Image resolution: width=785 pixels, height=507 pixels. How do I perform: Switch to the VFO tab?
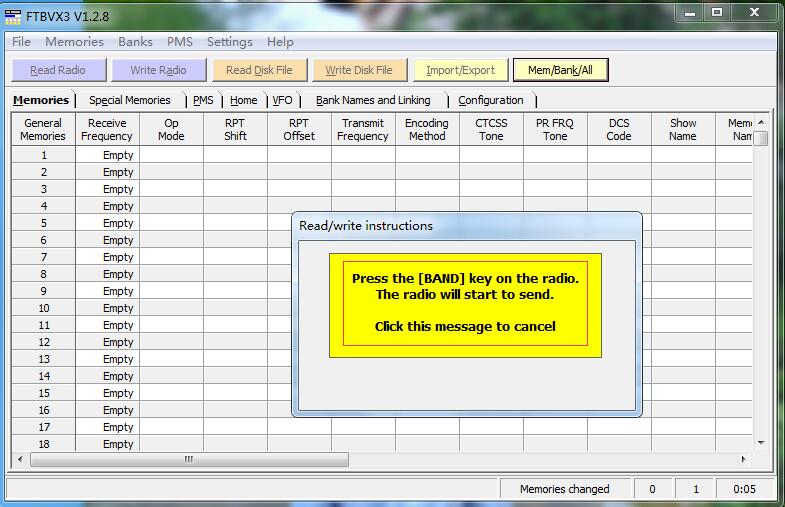283,100
